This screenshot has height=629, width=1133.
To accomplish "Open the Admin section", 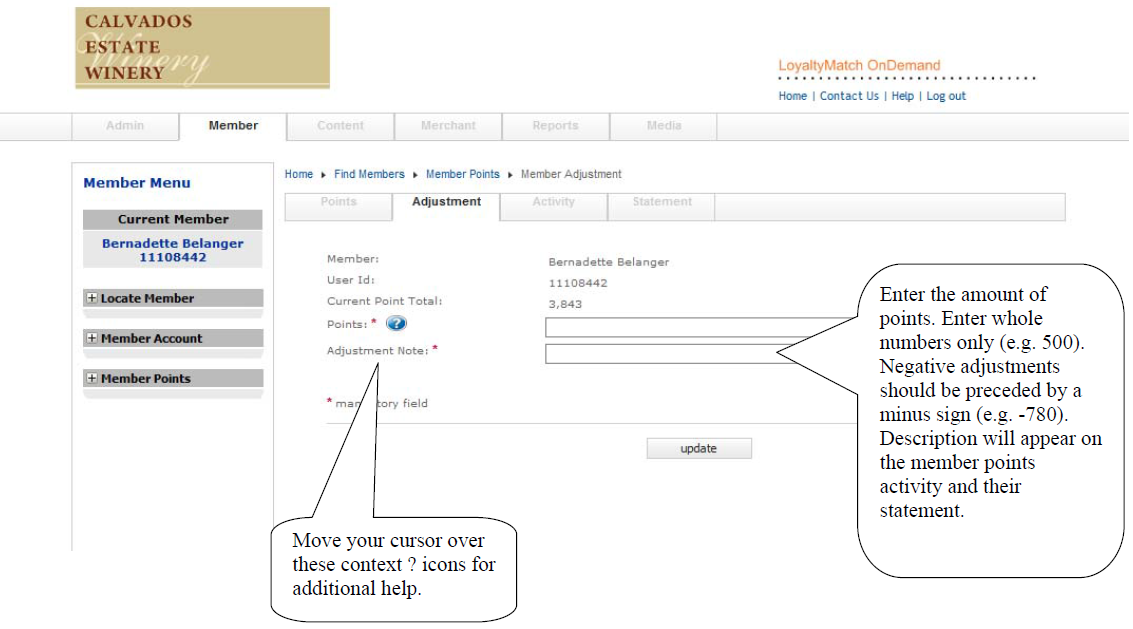I will (x=125, y=125).
